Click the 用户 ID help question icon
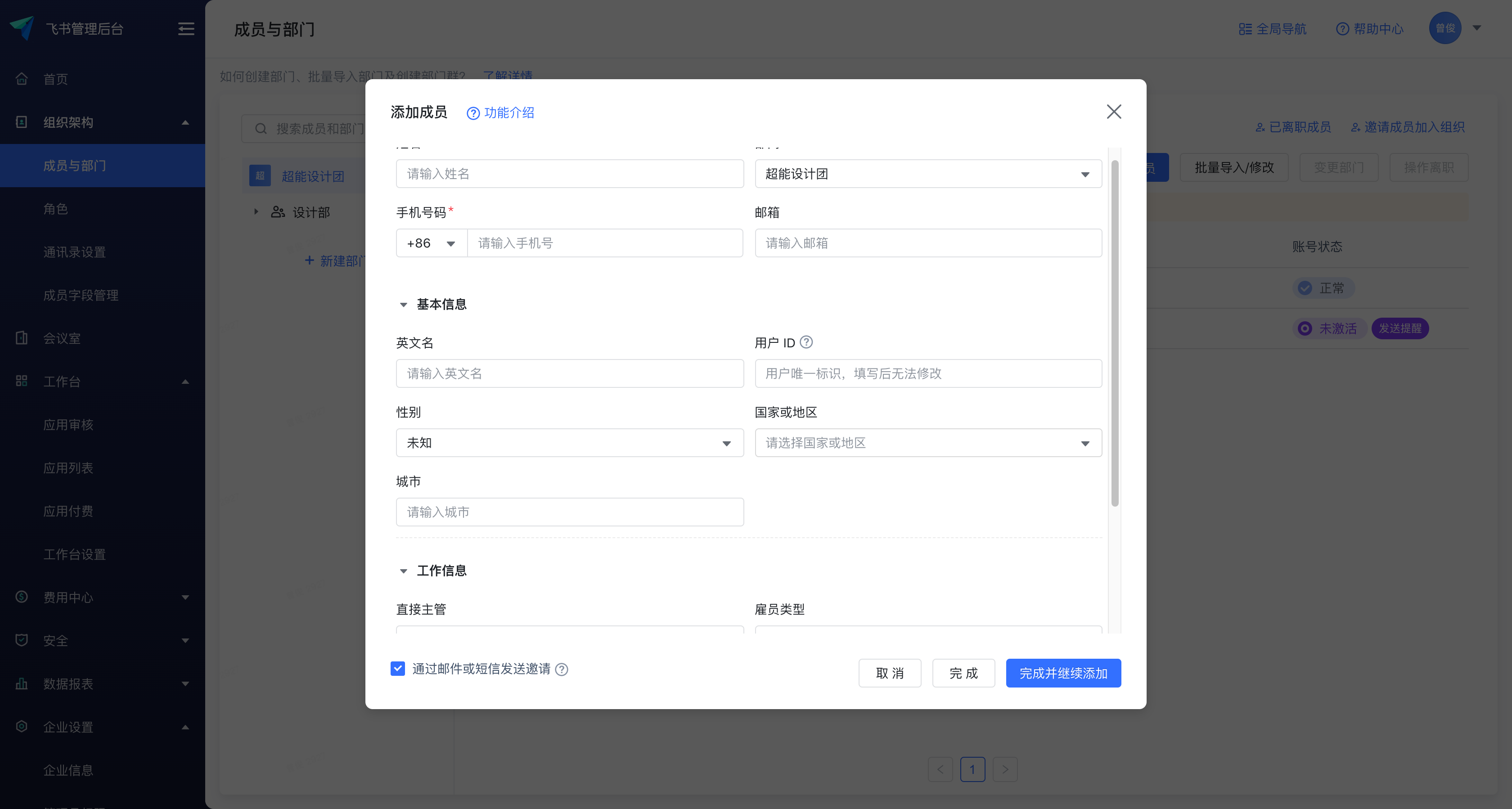This screenshot has height=809, width=1512. click(x=806, y=342)
